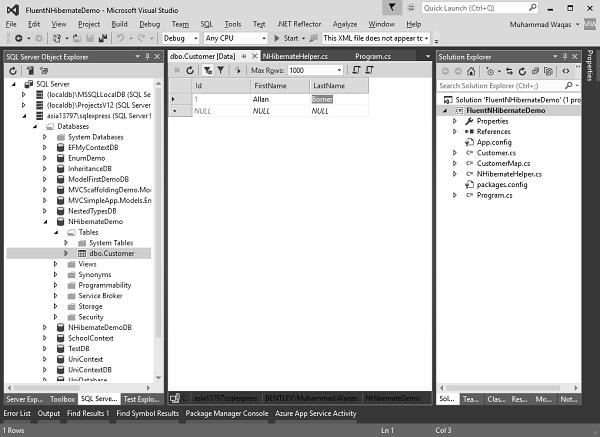Open the Package Manager Console tab
The height and width of the screenshot is (437, 600).
point(227,413)
